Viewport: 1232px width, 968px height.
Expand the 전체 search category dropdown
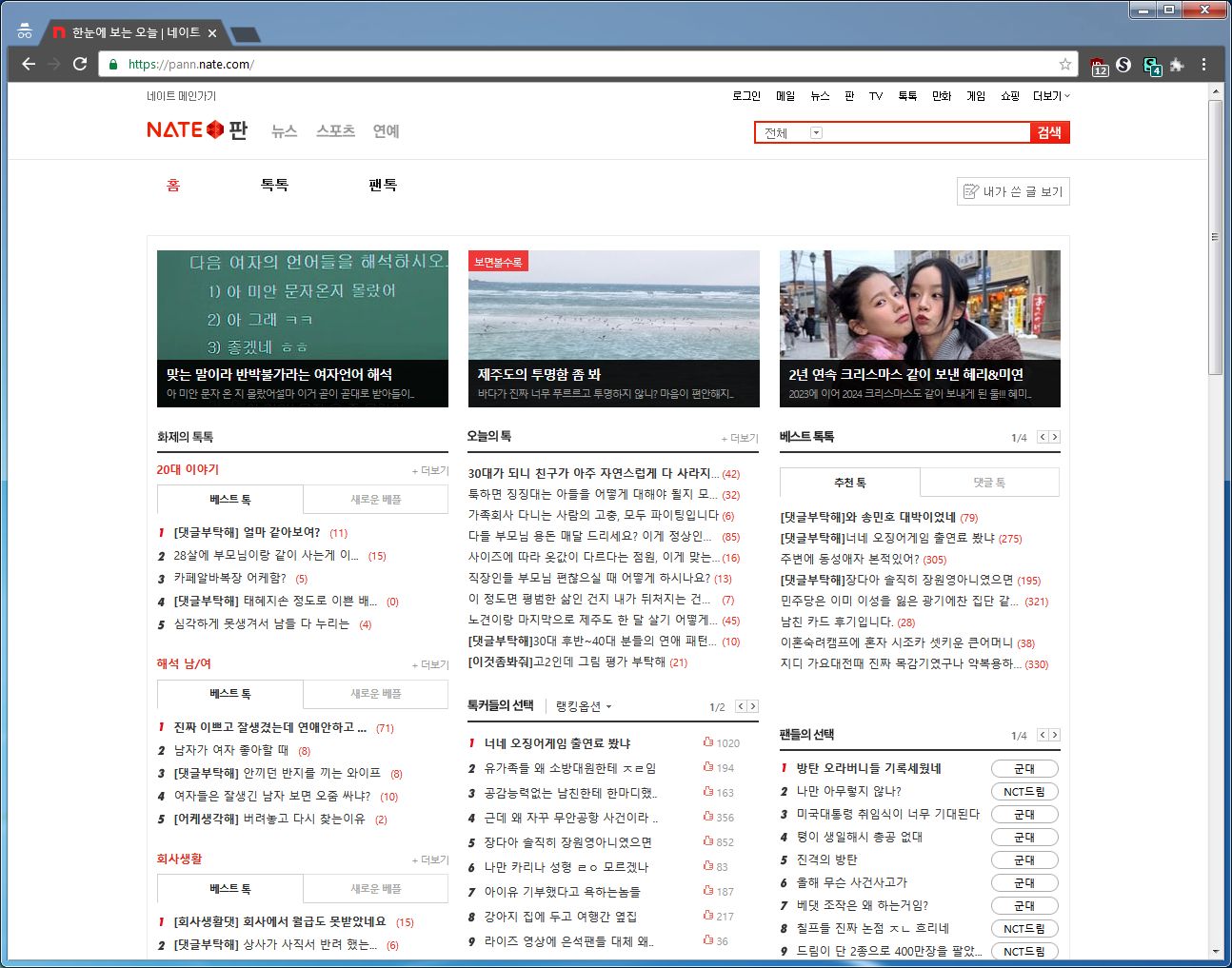(x=816, y=132)
